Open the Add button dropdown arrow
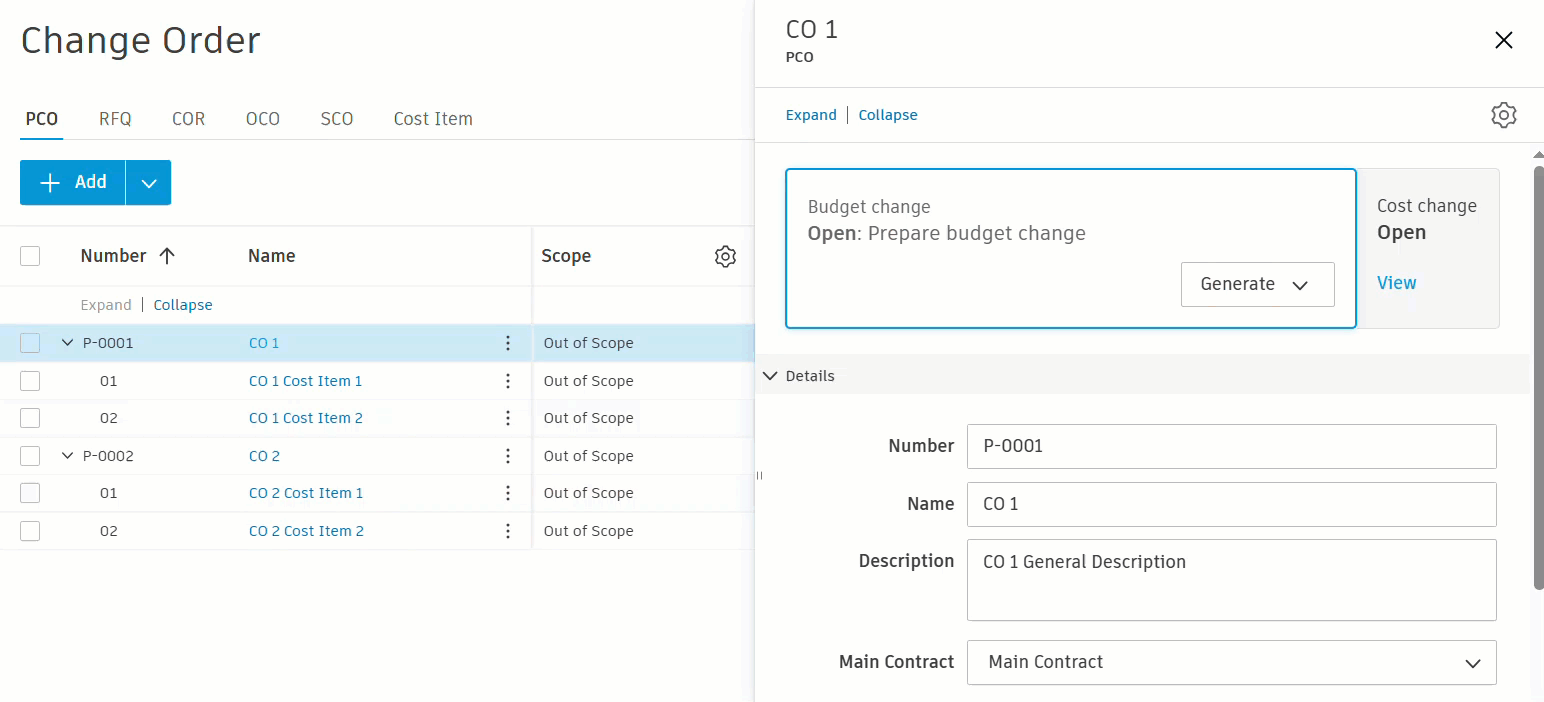 point(149,183)
